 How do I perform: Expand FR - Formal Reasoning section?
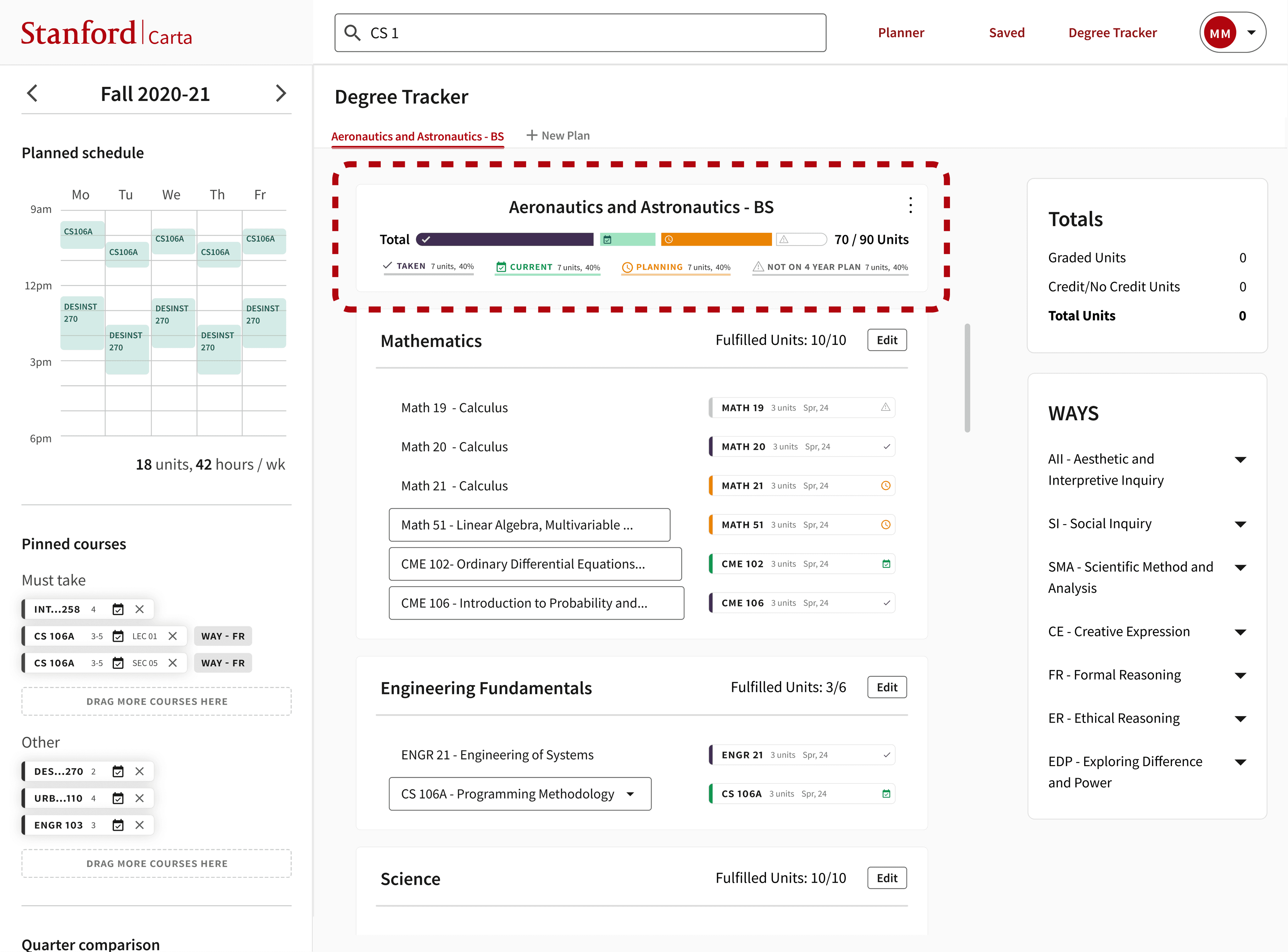point(1240,675)
